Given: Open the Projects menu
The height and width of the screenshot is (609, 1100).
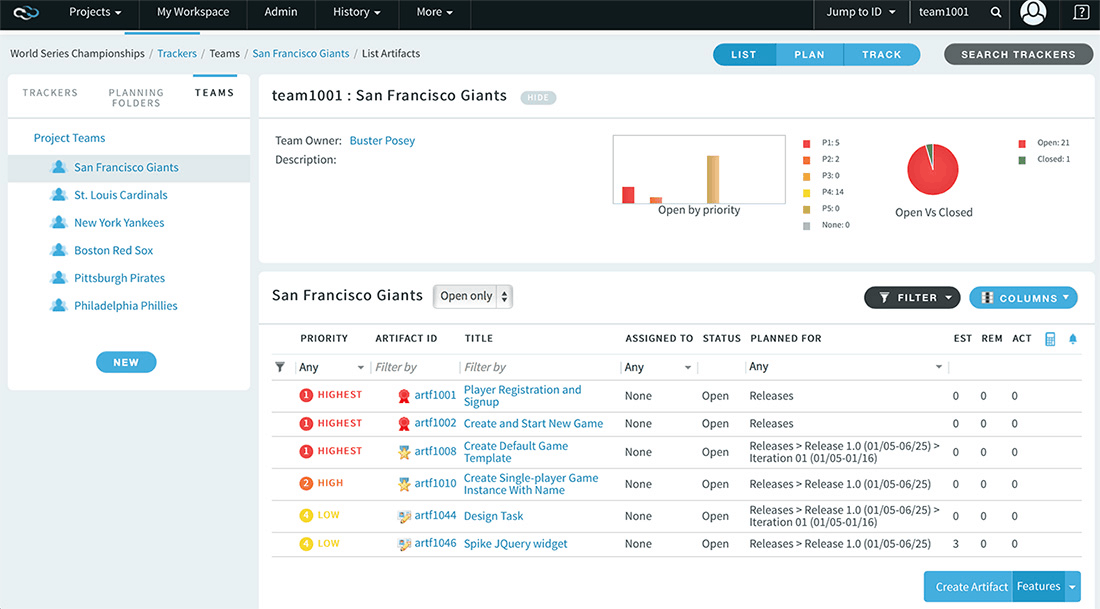Looking at the screenshot, I should 95,13.
